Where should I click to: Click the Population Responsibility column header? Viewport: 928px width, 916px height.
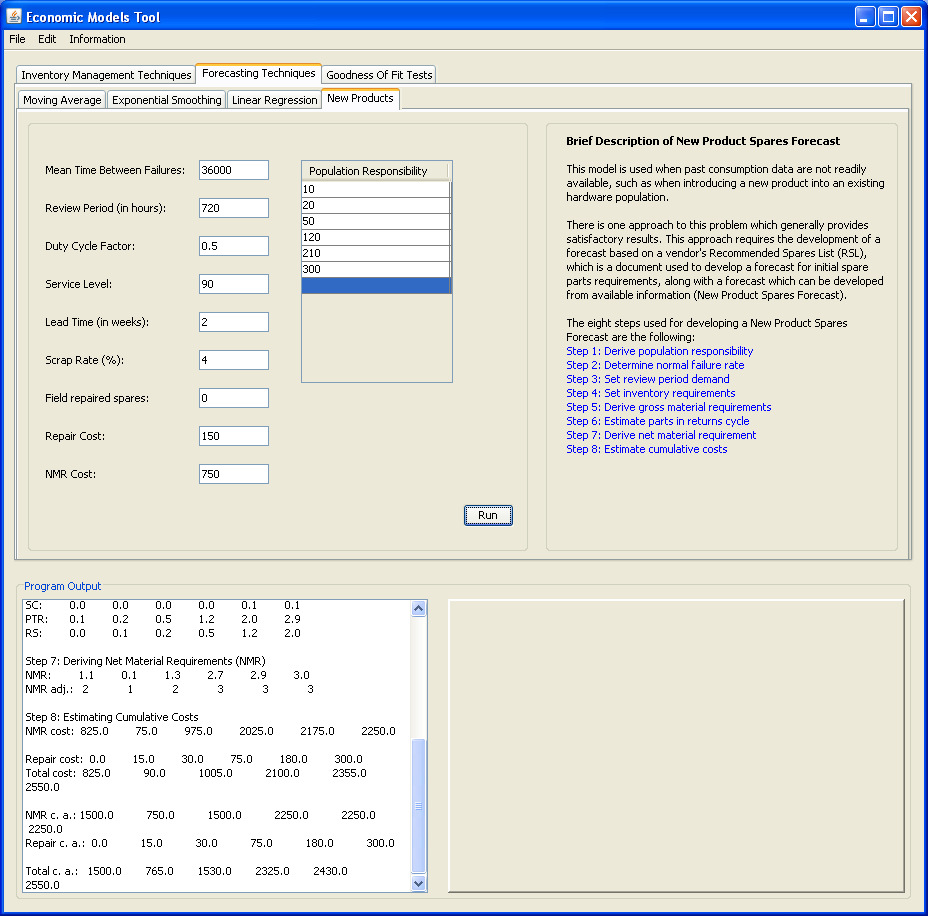[x=376, y=171]
